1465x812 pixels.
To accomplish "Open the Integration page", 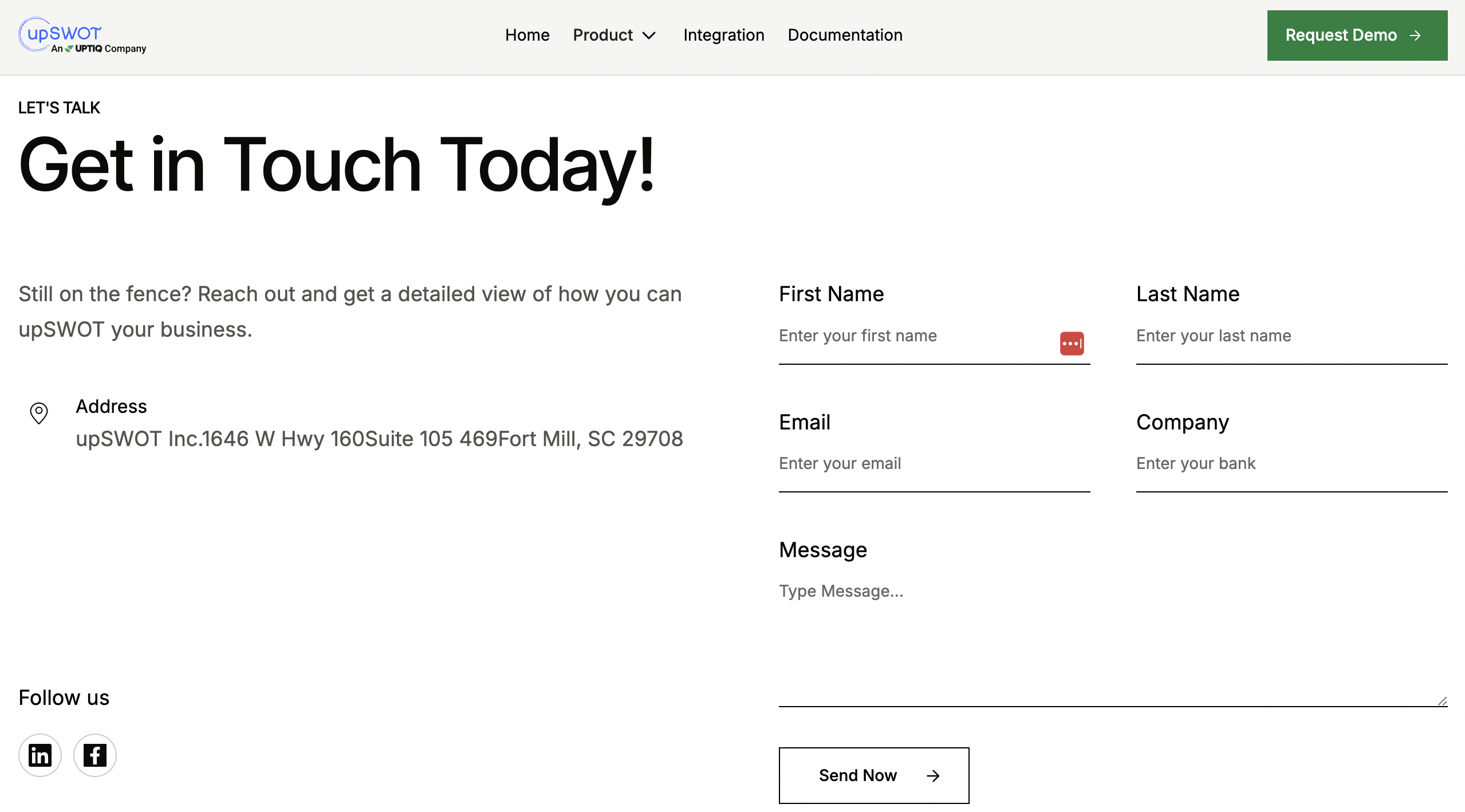I will click(x=723, y=36).
